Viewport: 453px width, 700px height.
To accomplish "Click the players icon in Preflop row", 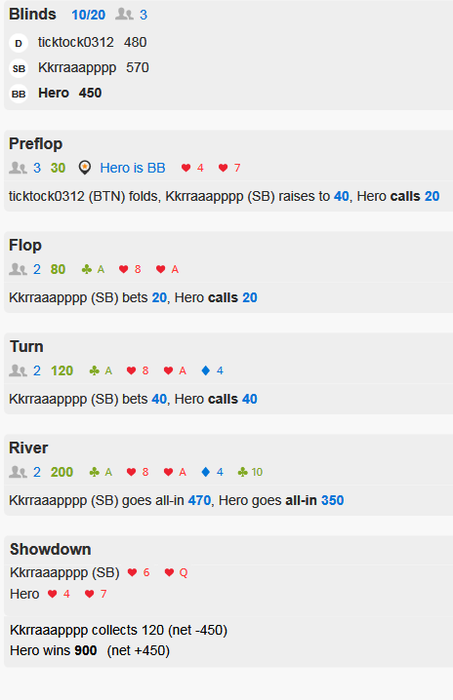I will 18,168.
